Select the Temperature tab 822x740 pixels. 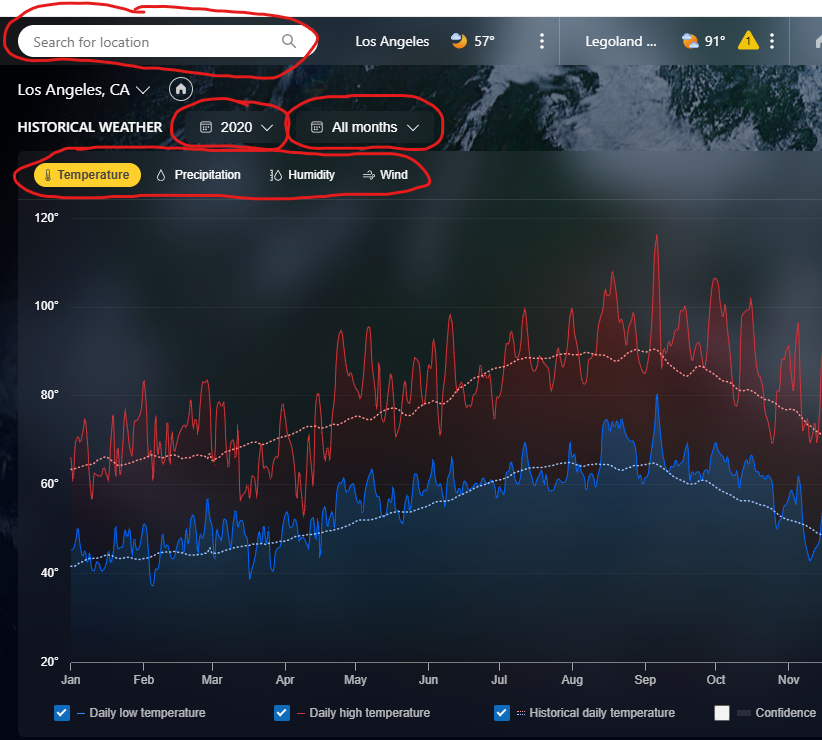coord(88,175)
